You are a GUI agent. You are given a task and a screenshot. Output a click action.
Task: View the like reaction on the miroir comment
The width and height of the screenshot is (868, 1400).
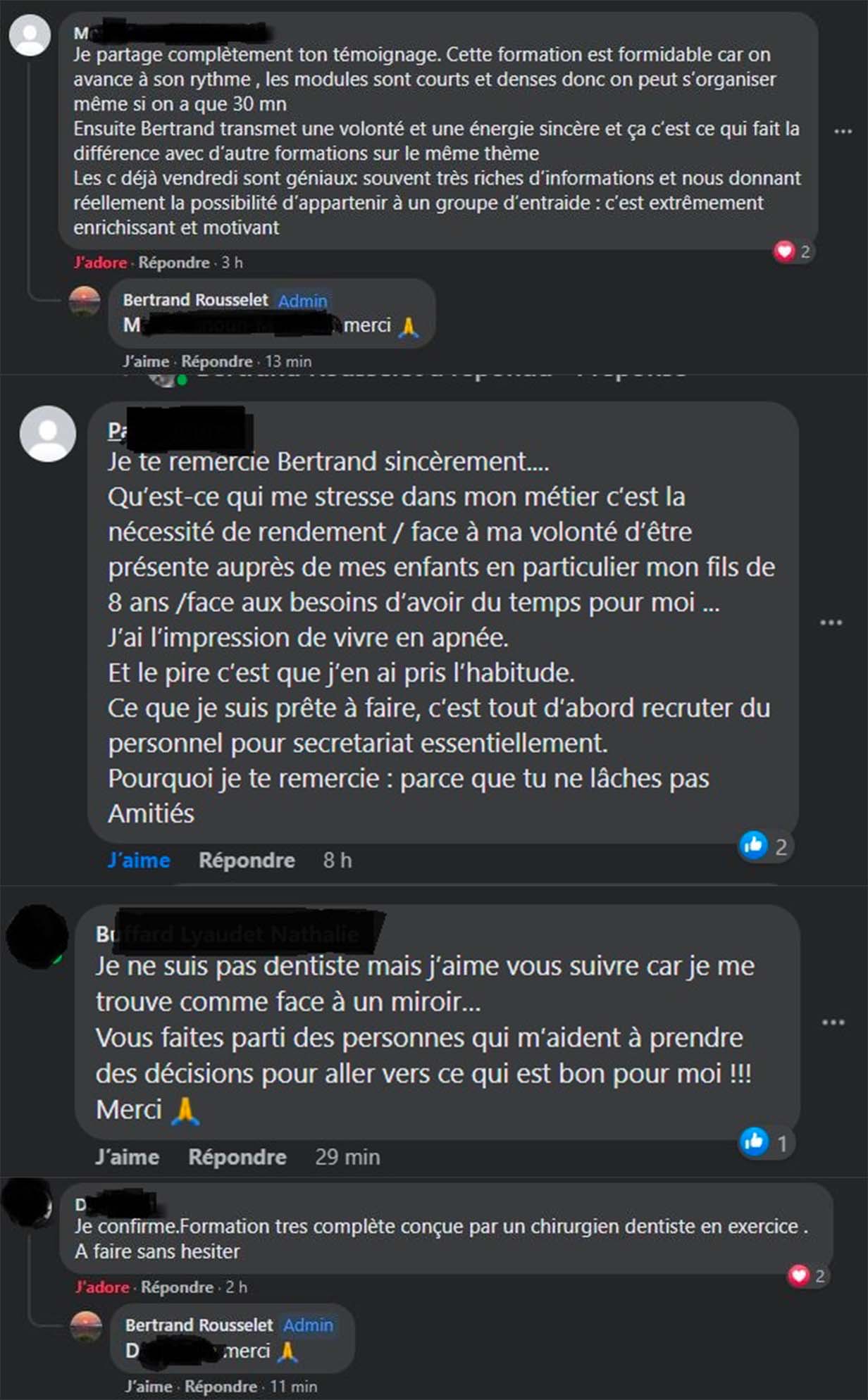[x=766, y=1143]
